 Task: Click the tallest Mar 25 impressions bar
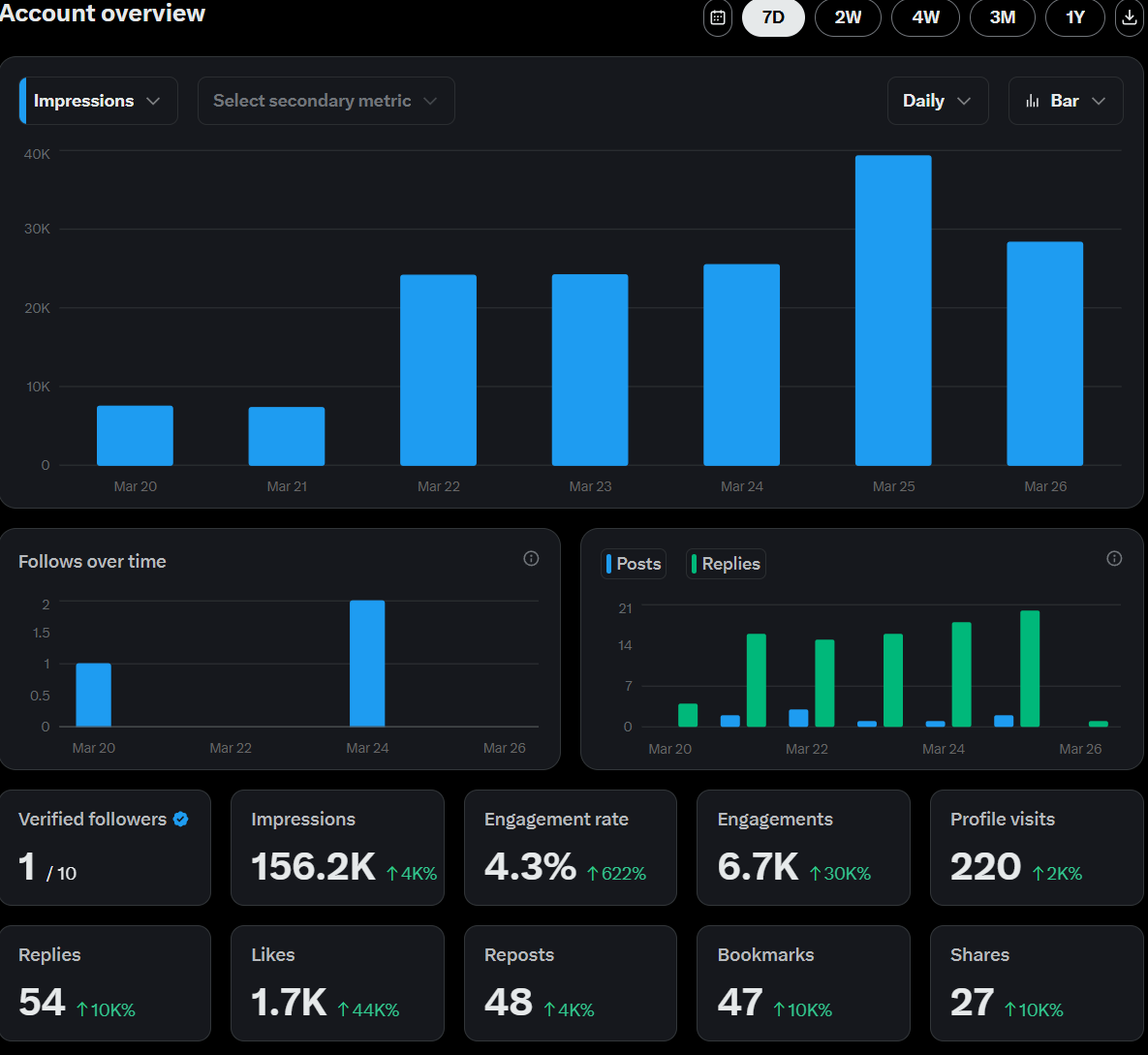893,310
